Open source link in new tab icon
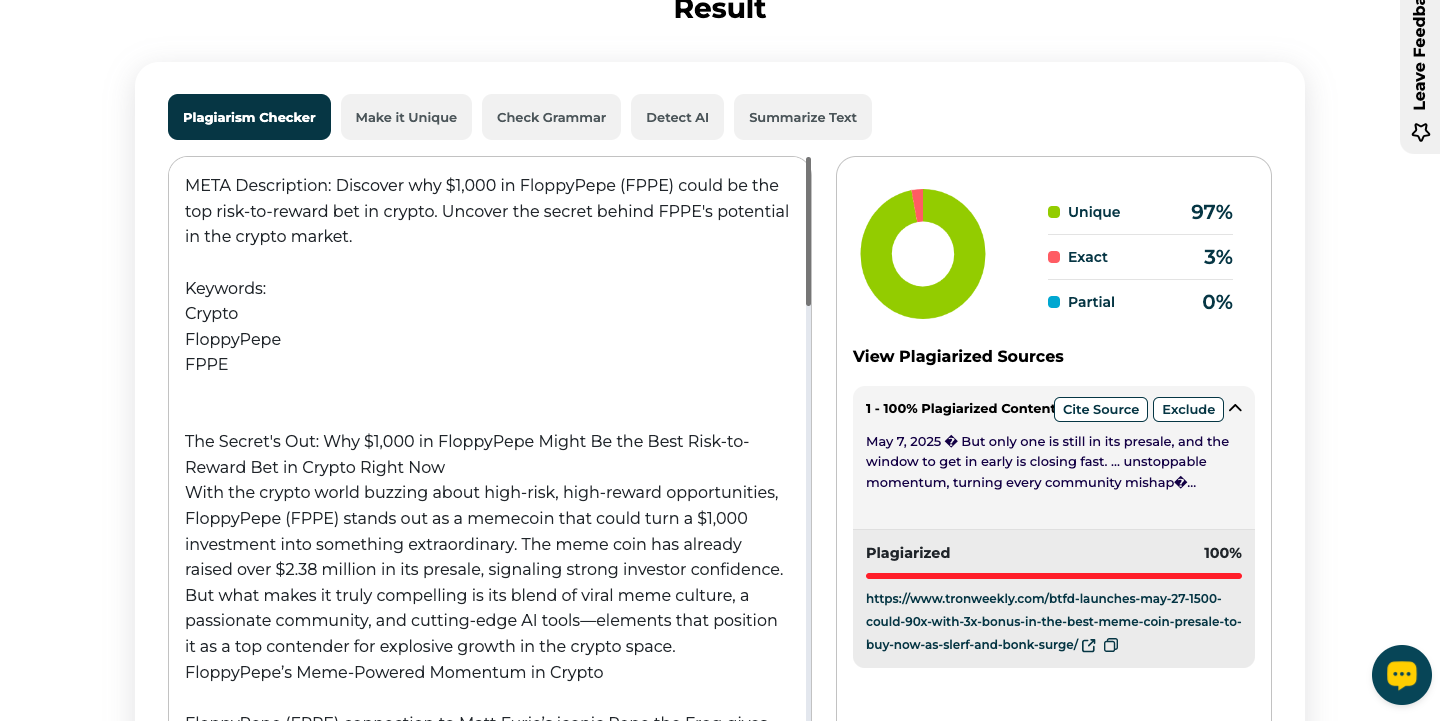This screenshot has height=721, width=1440. tap(1089, 645)
